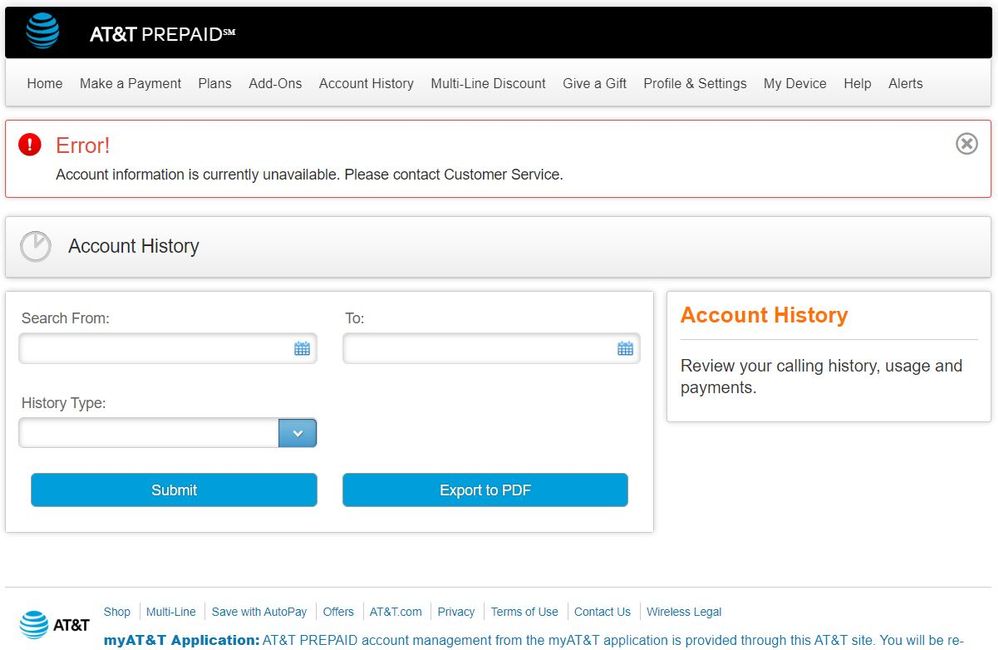Follow the Contact Us footer link

click(602, 612)
